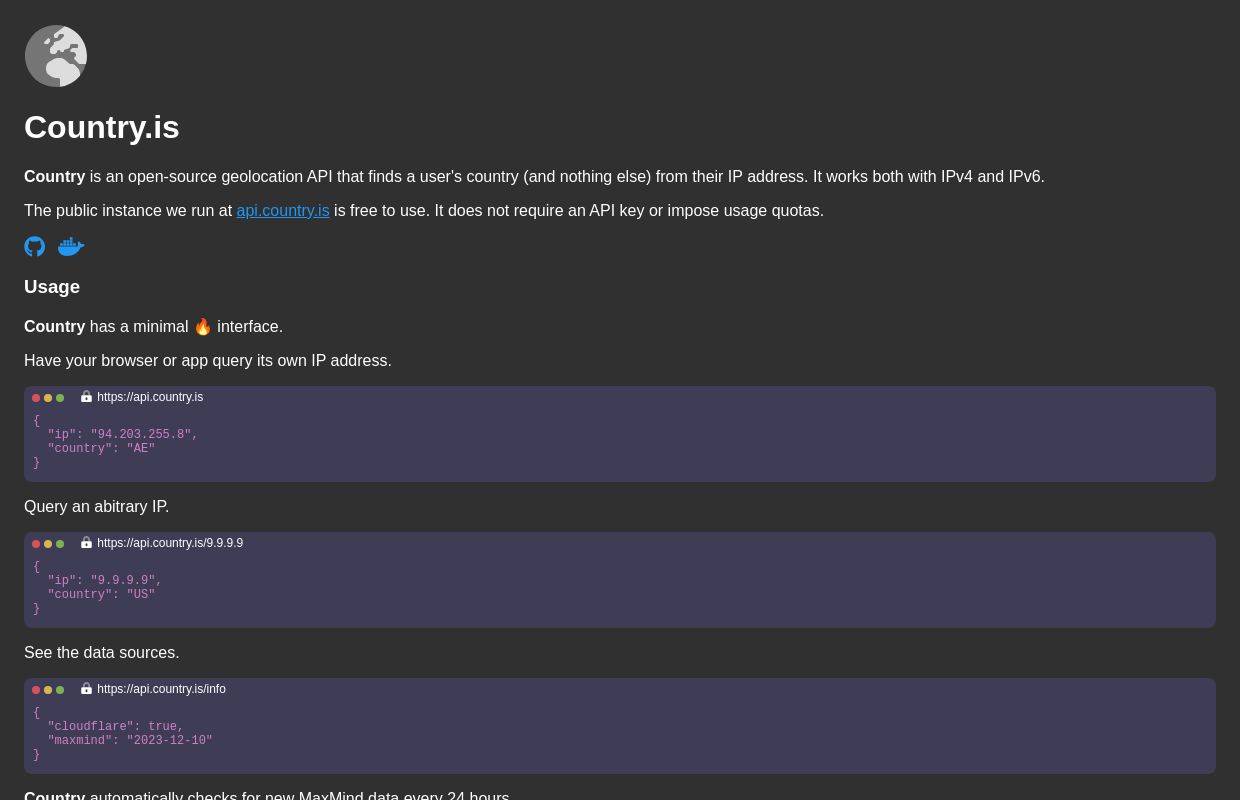Viewport: 1240px width, 800px height.
Task: Click the red dot in the 9.9.9.9 window
Action: pos(36,544)
